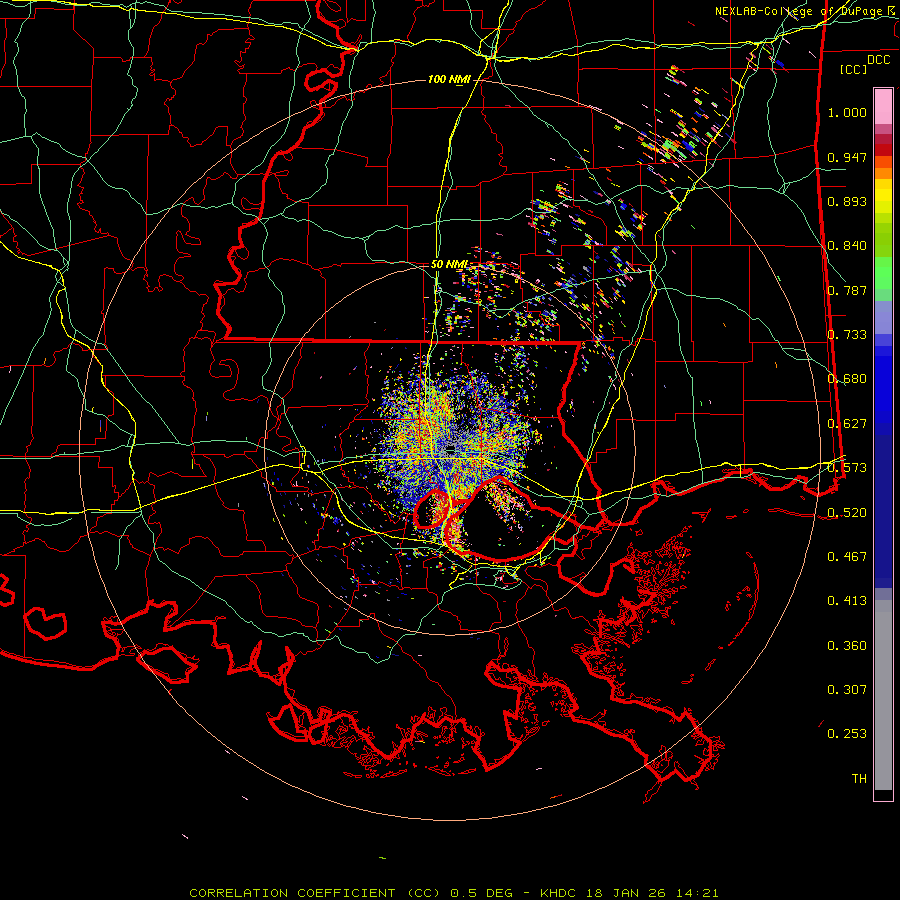
Task: Click the 18 JAN 26 date in the caption
Action: coord(626,893)
